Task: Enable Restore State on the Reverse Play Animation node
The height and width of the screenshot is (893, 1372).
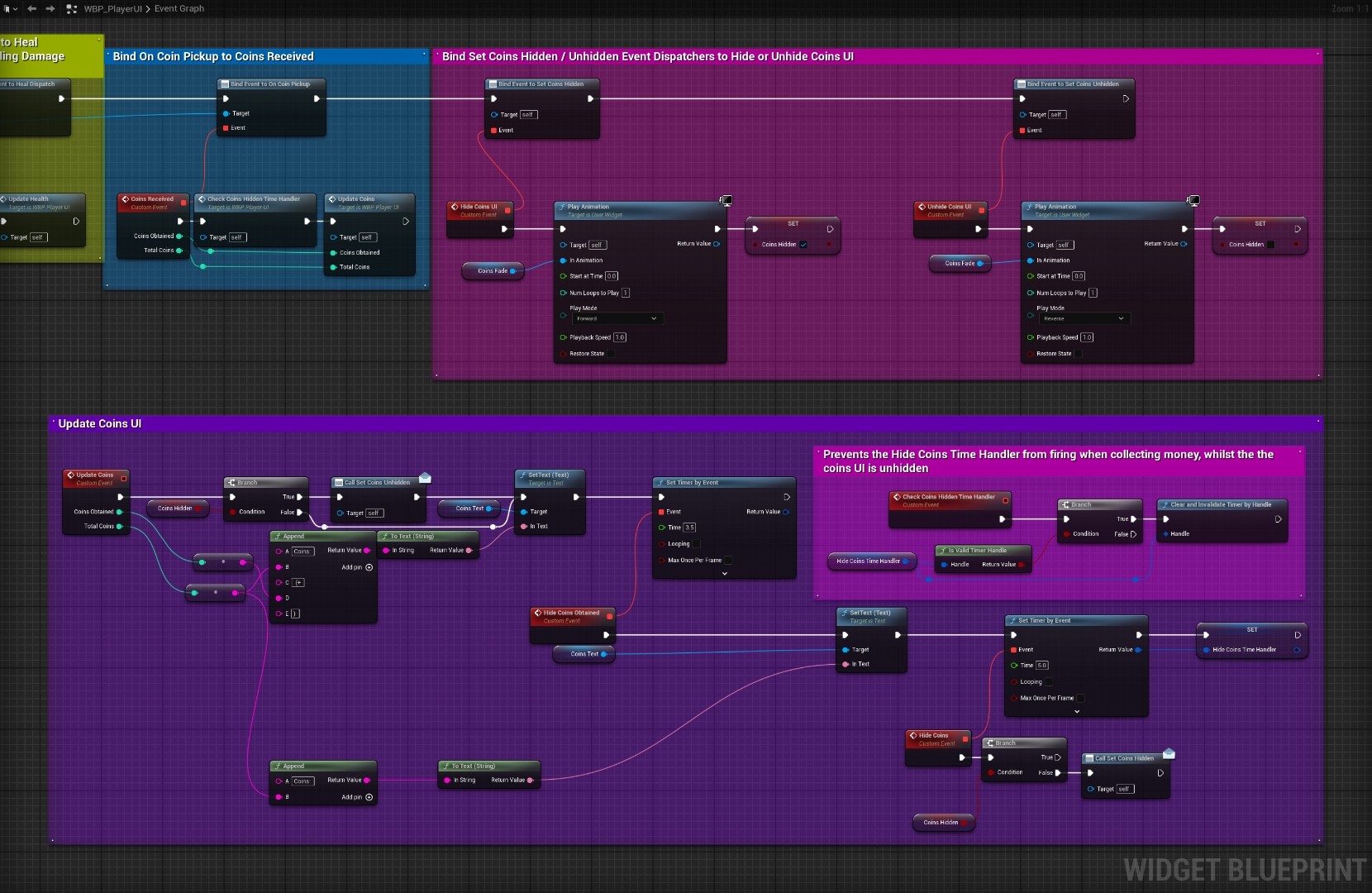Action: coord(1079,353)
